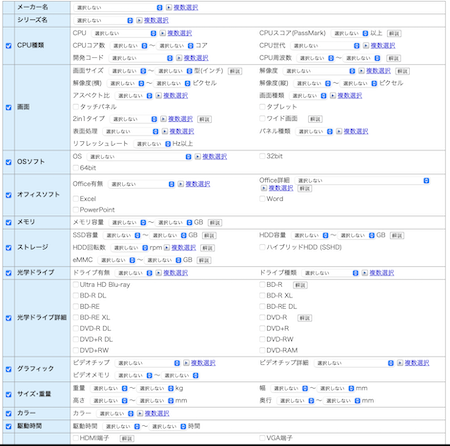Open 複数選択 link for ドライブ有無
Screen dimensions: 450x446
176,273
